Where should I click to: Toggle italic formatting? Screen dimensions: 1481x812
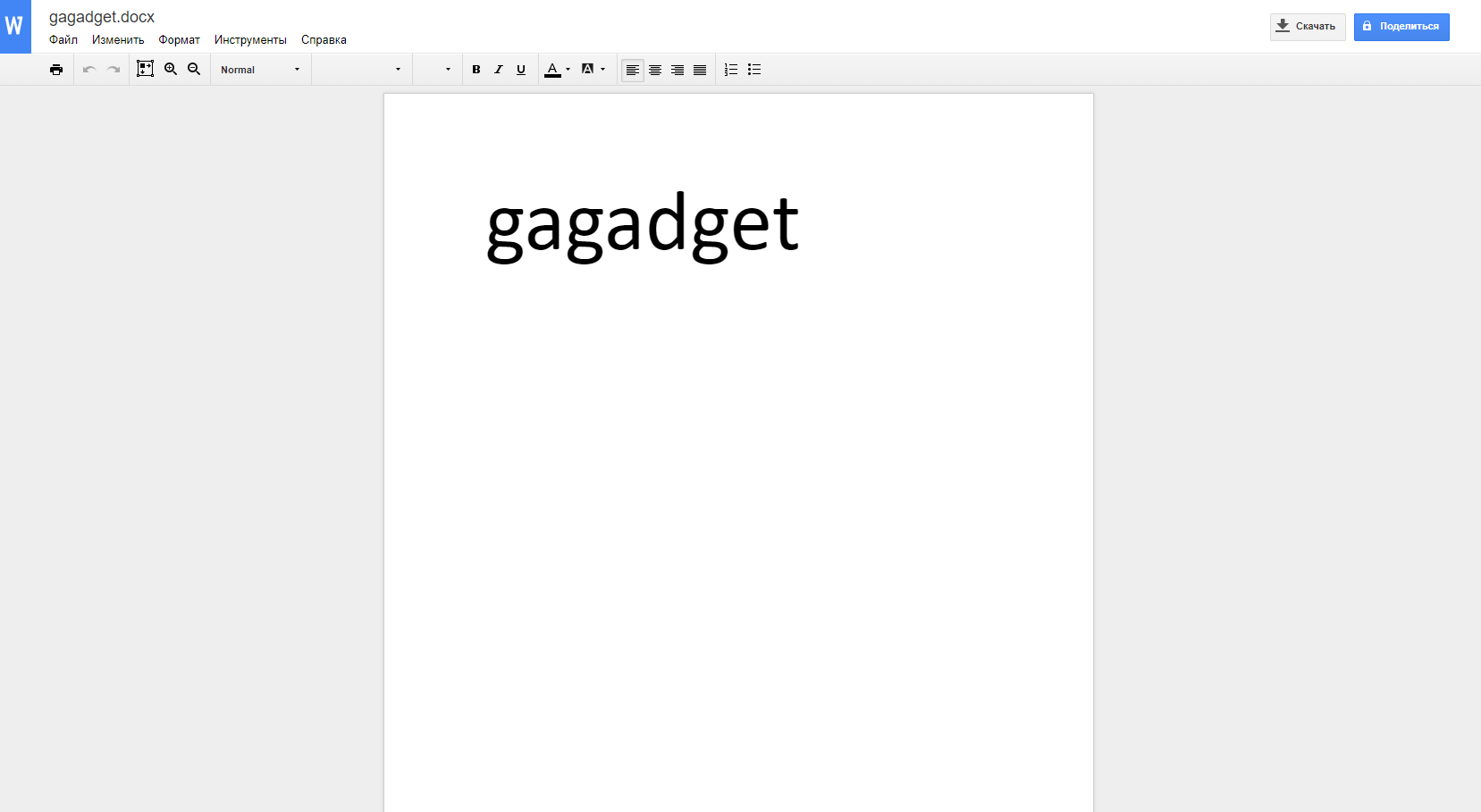499,70
